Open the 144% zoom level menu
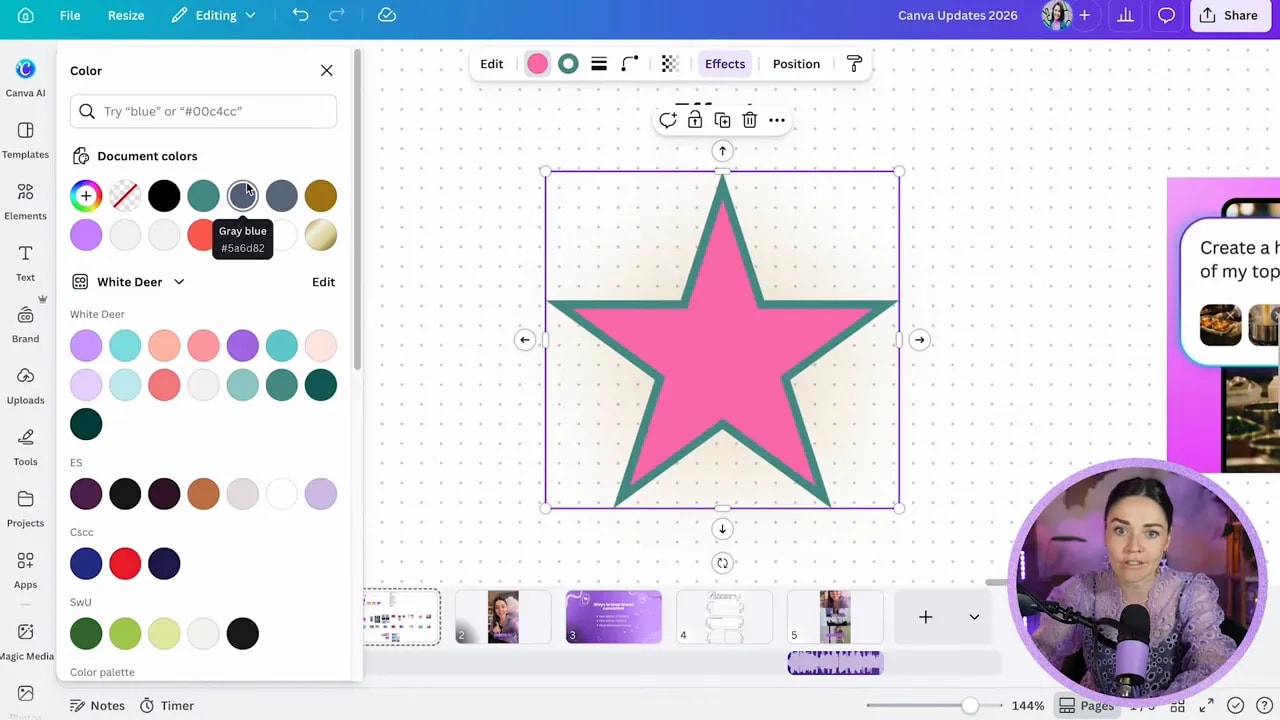1280x720 pixels. point(1027,705)
